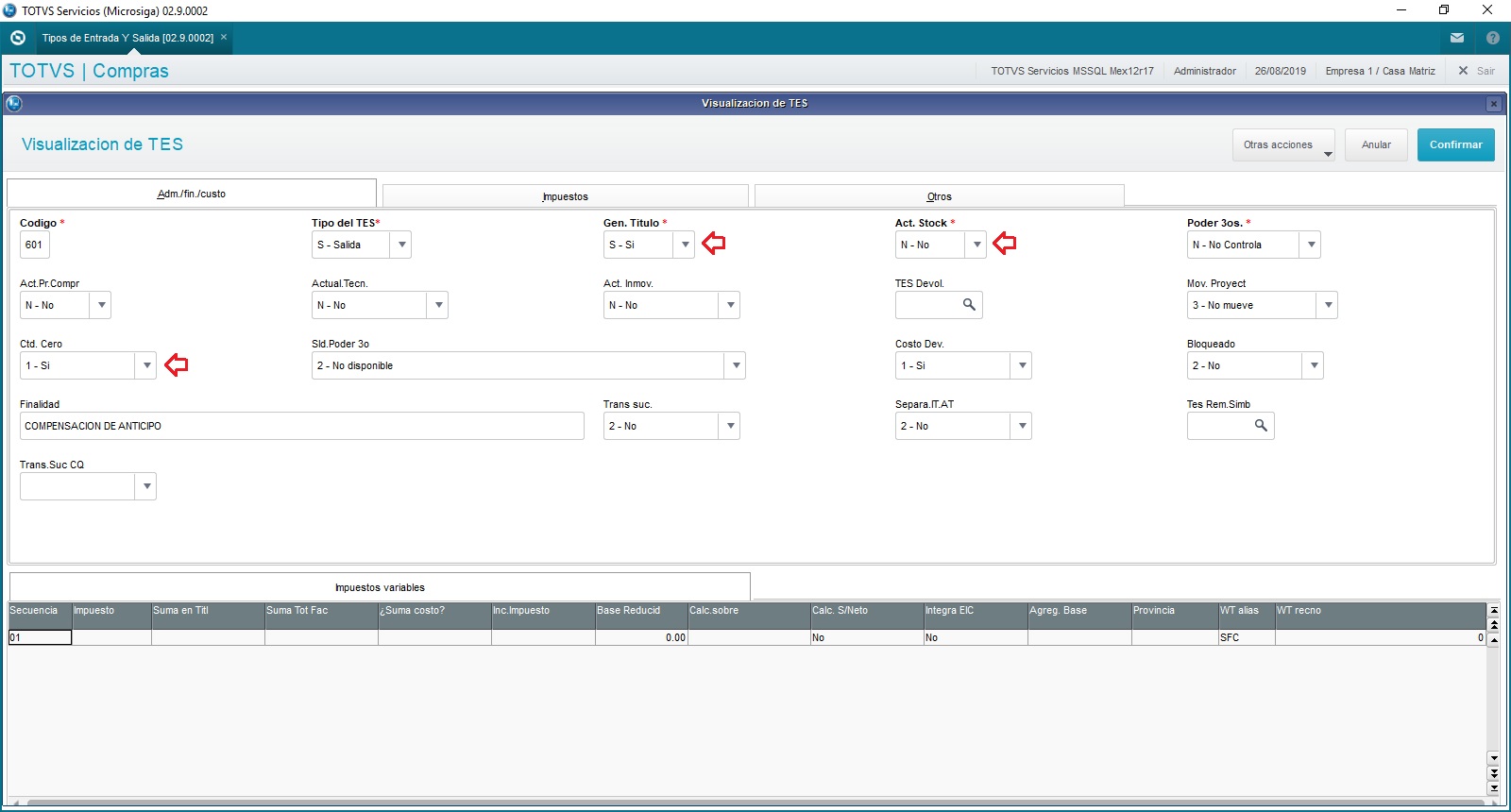Open the Otras acciones menu button

(x=1282, y=144)
